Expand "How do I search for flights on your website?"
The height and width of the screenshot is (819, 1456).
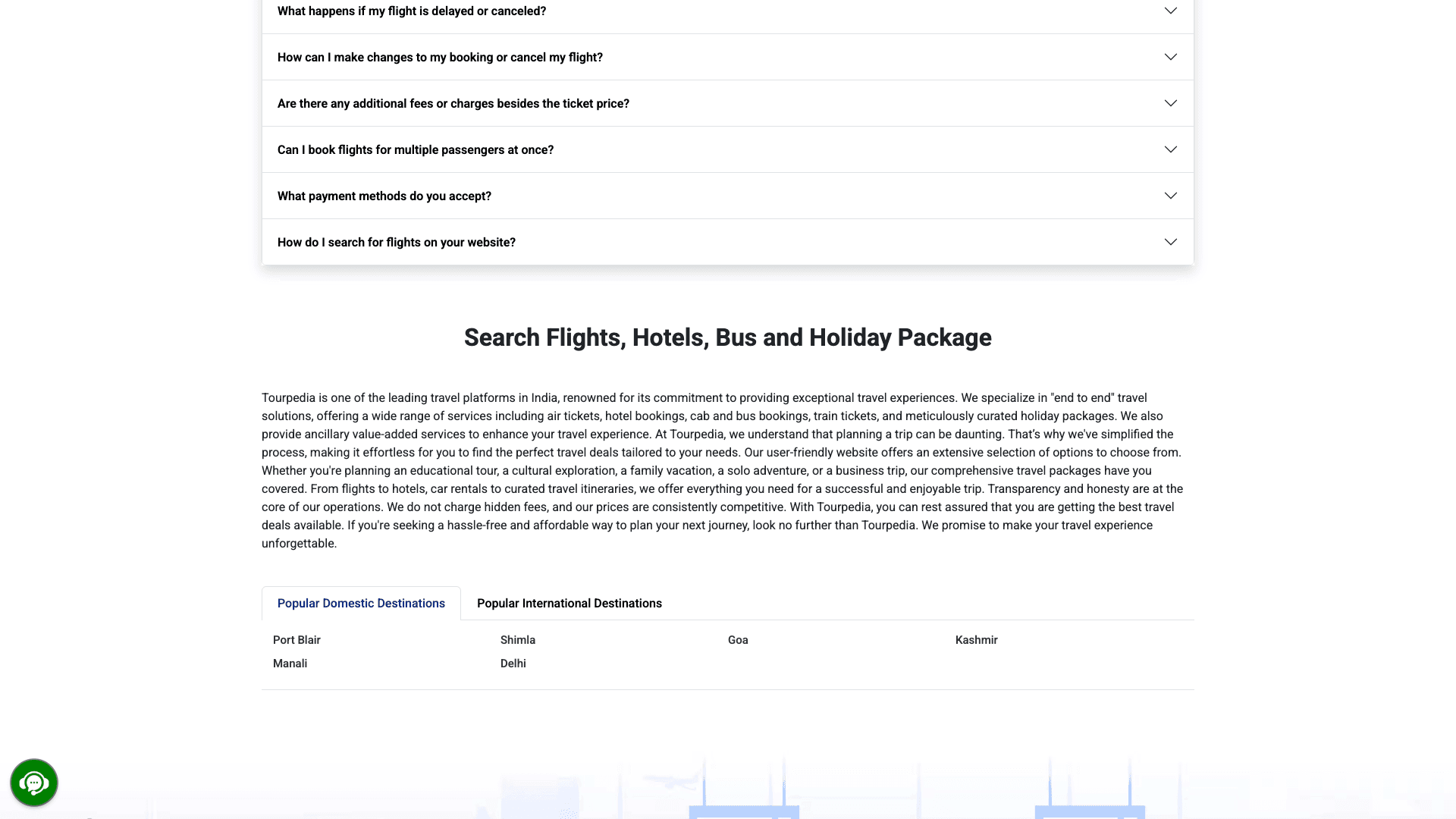coord(396,241)
